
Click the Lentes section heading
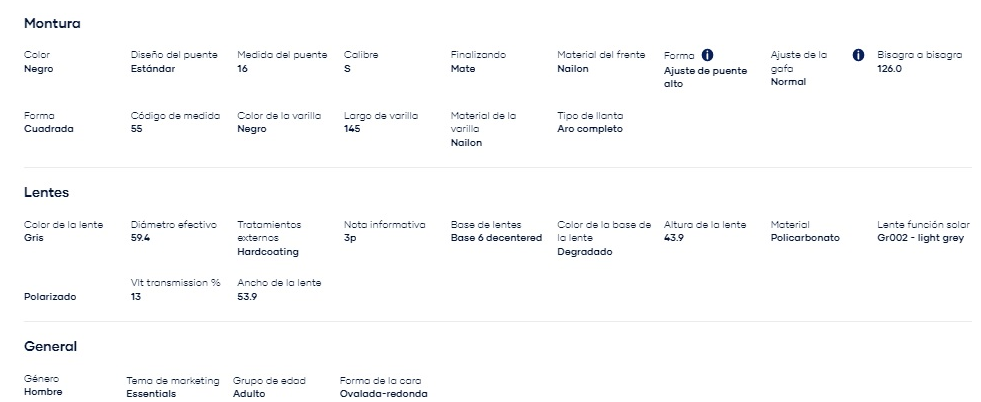pyautogui.click(x=46, y=193)
